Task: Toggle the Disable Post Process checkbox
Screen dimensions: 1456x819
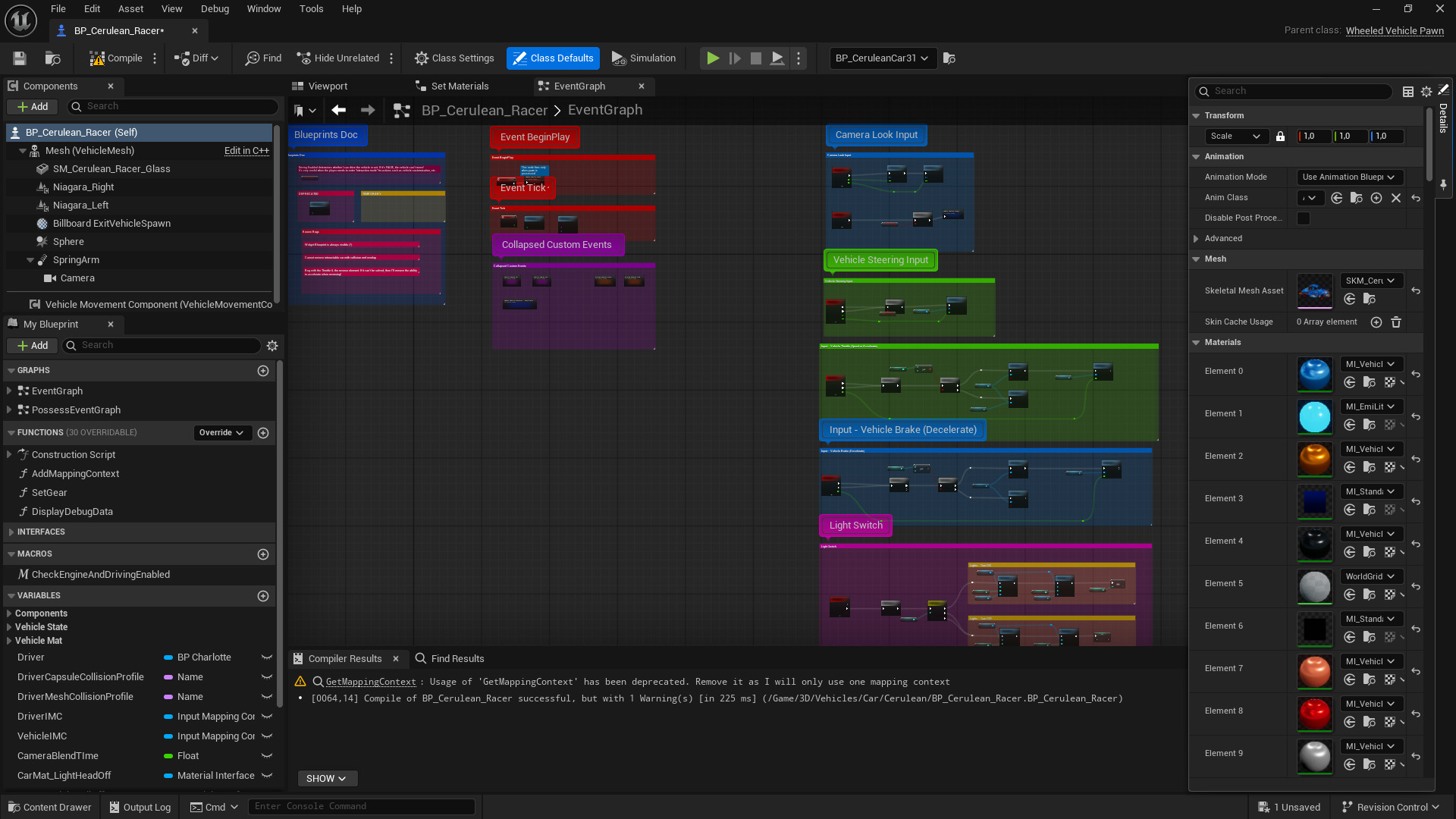Action: 1304,218
